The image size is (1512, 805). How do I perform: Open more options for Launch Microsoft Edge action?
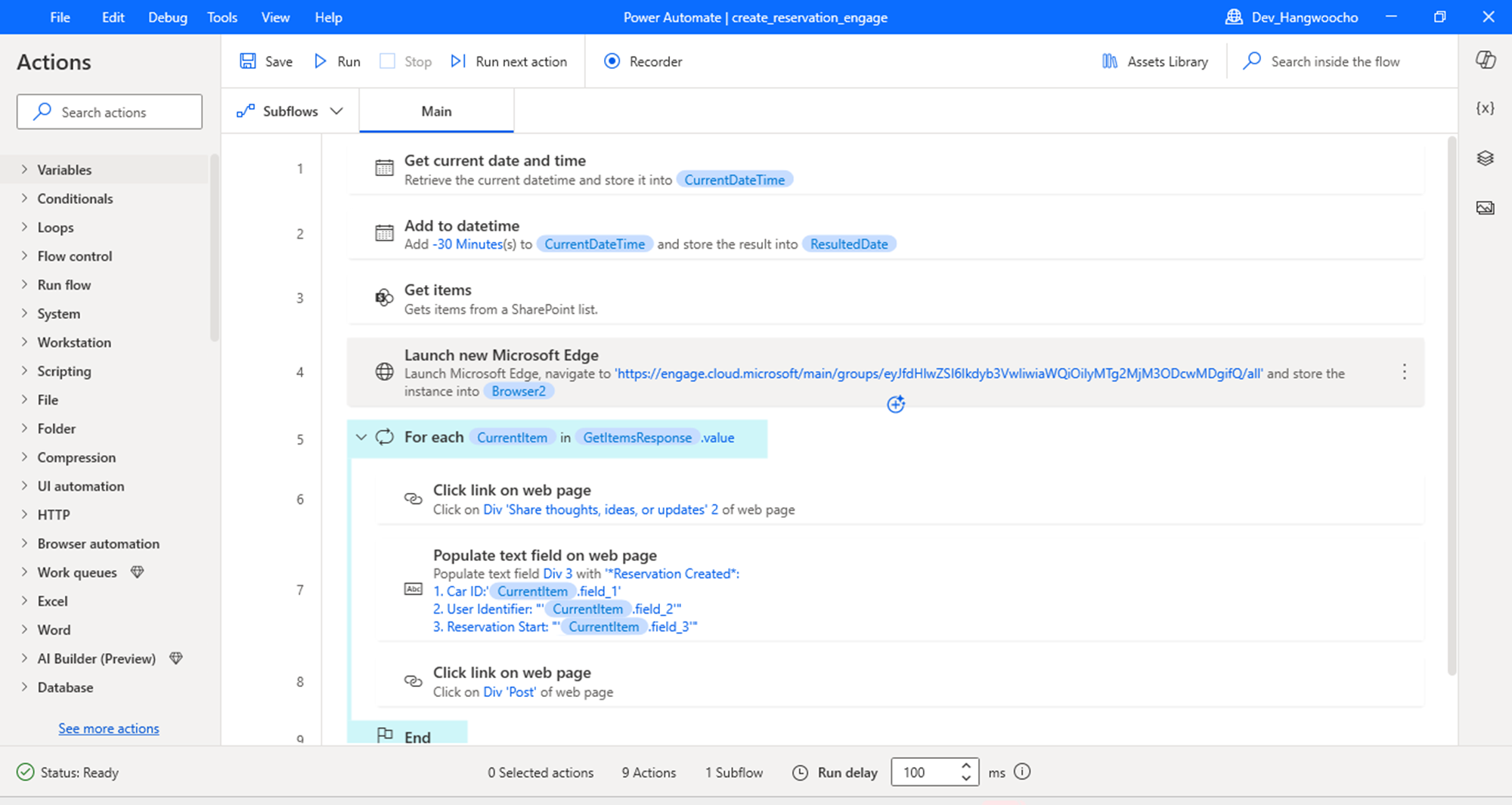1404,372
